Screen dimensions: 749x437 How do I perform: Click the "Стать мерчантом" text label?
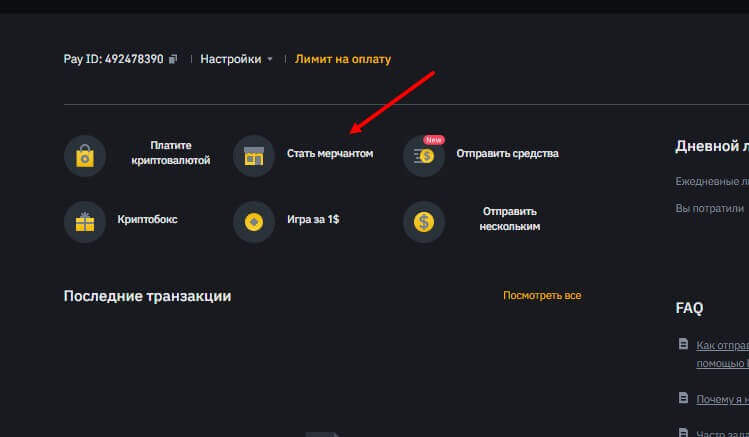click(329, 154)
